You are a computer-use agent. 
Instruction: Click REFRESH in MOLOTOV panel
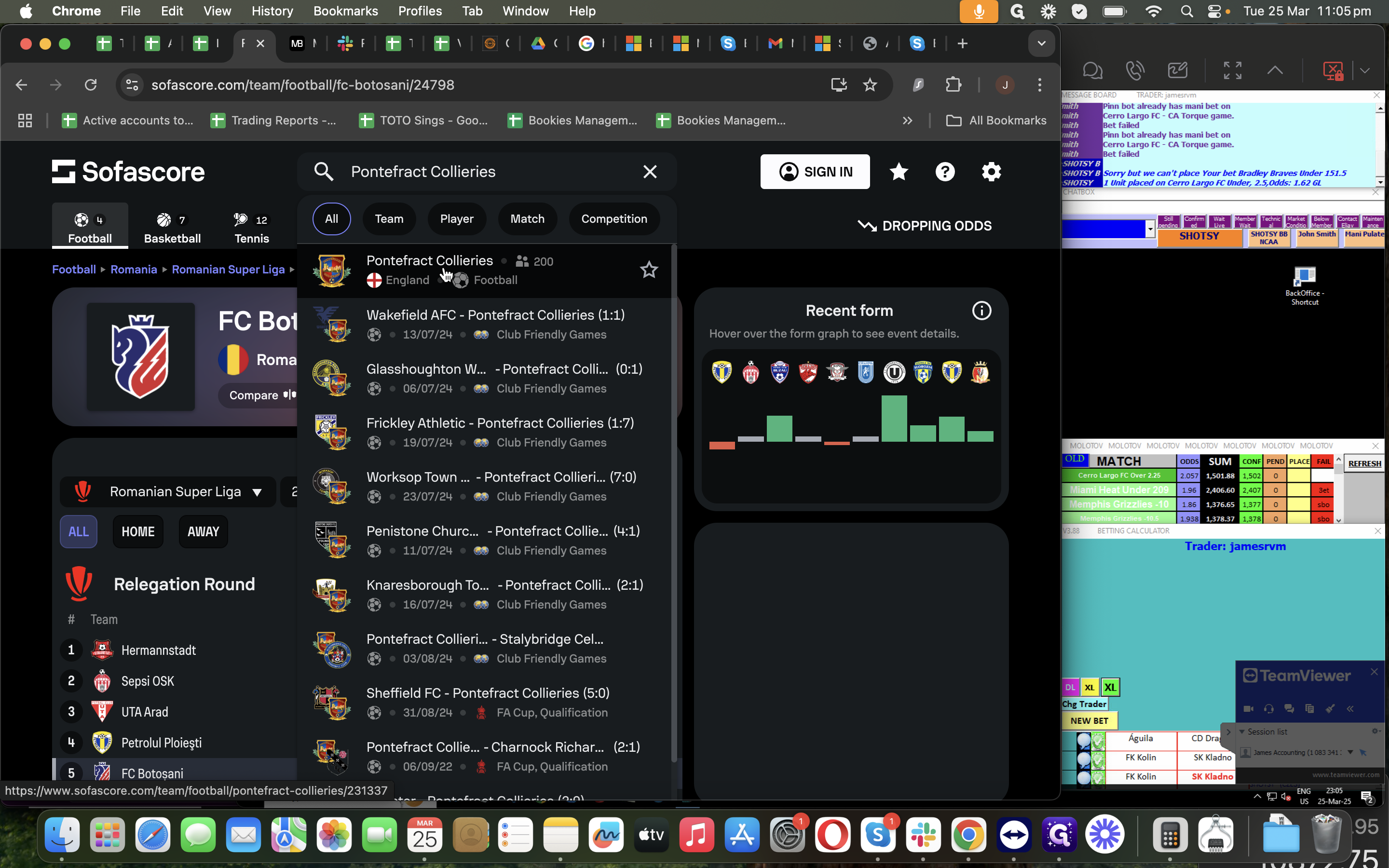(x=1364, y=464)
